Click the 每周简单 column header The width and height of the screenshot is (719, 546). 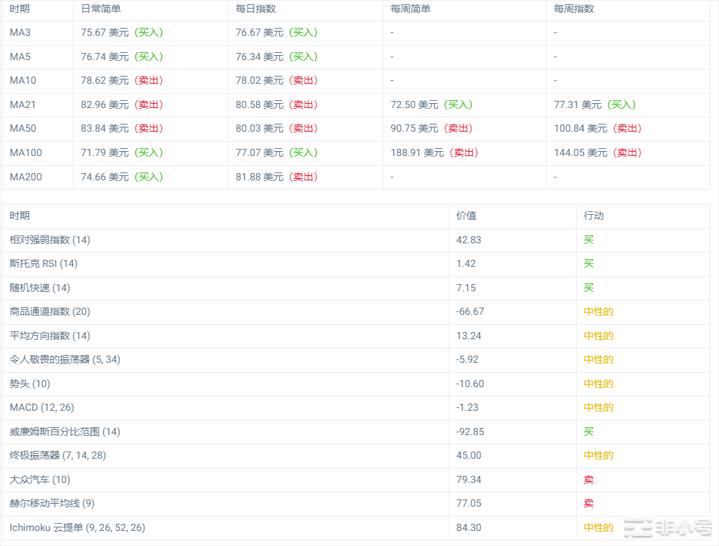tap(410, 9)
